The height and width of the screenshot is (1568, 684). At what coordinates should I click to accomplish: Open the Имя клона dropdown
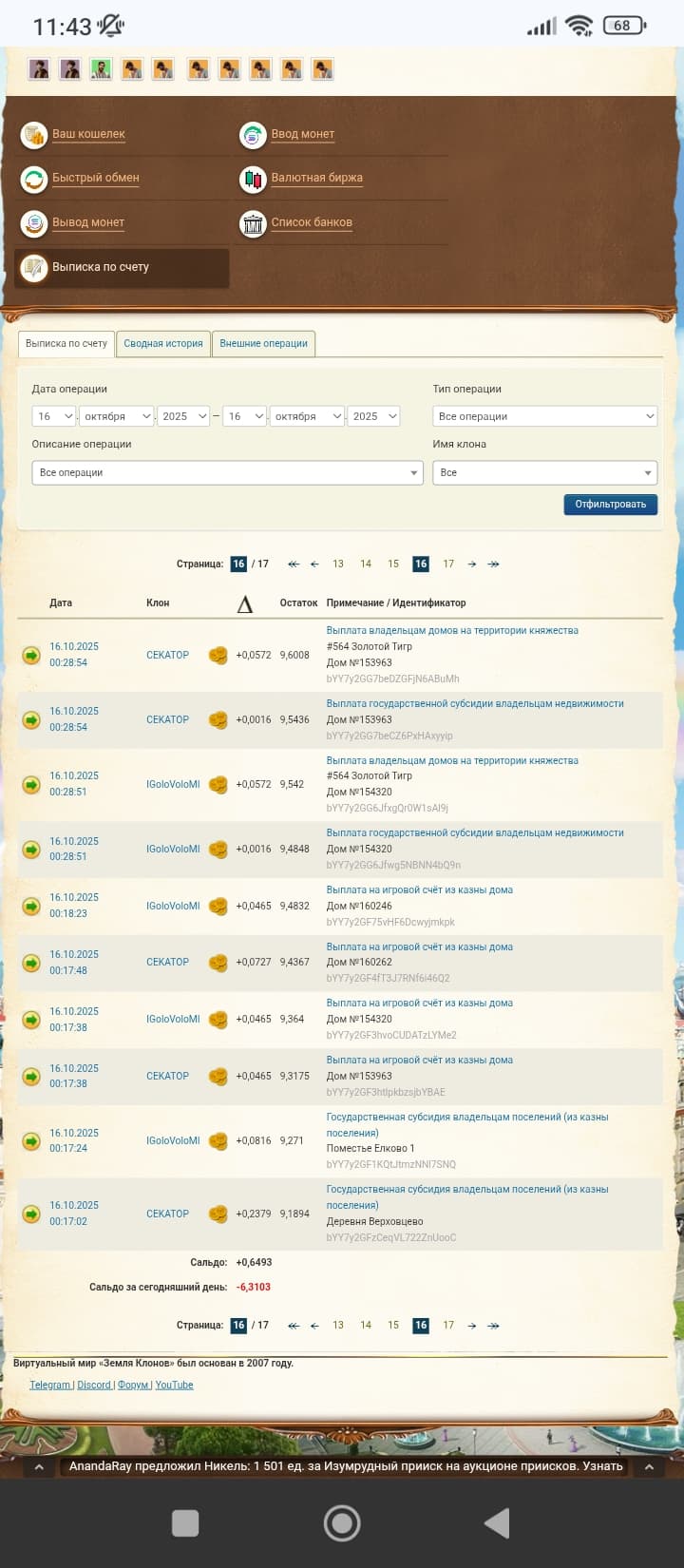click(544, 472)
